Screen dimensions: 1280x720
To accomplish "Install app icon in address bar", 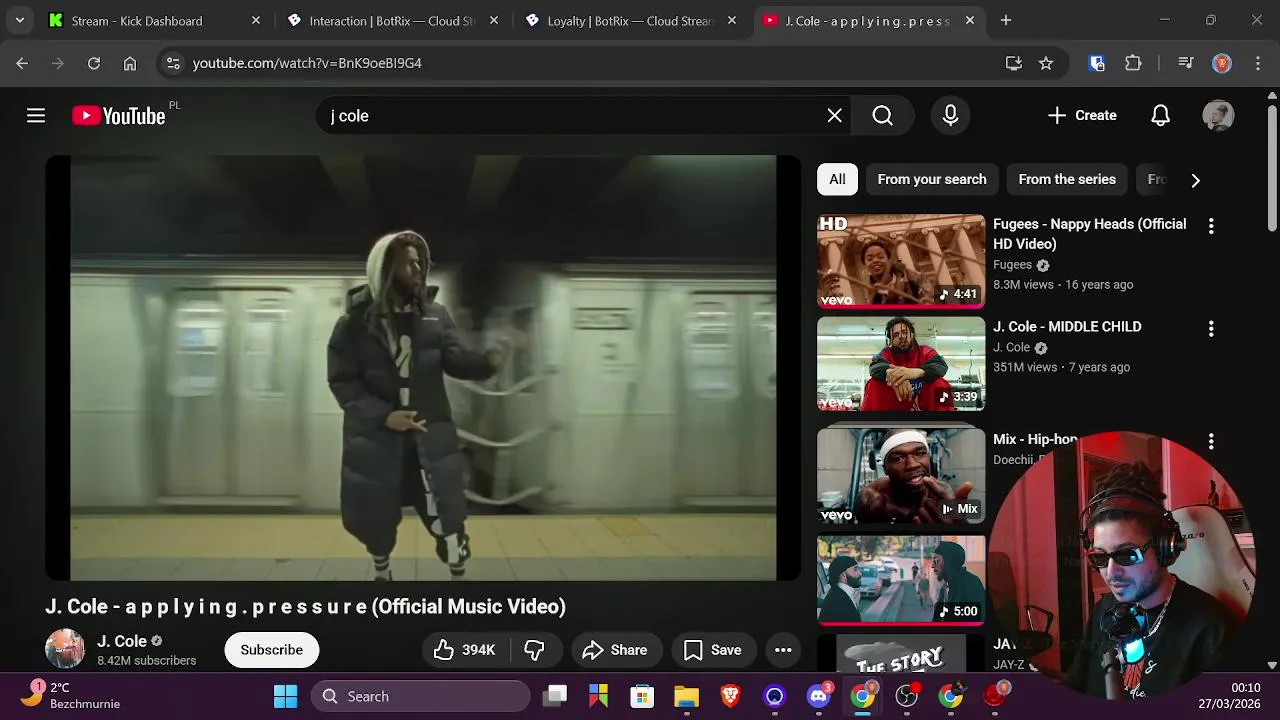I will [1014, 63].
